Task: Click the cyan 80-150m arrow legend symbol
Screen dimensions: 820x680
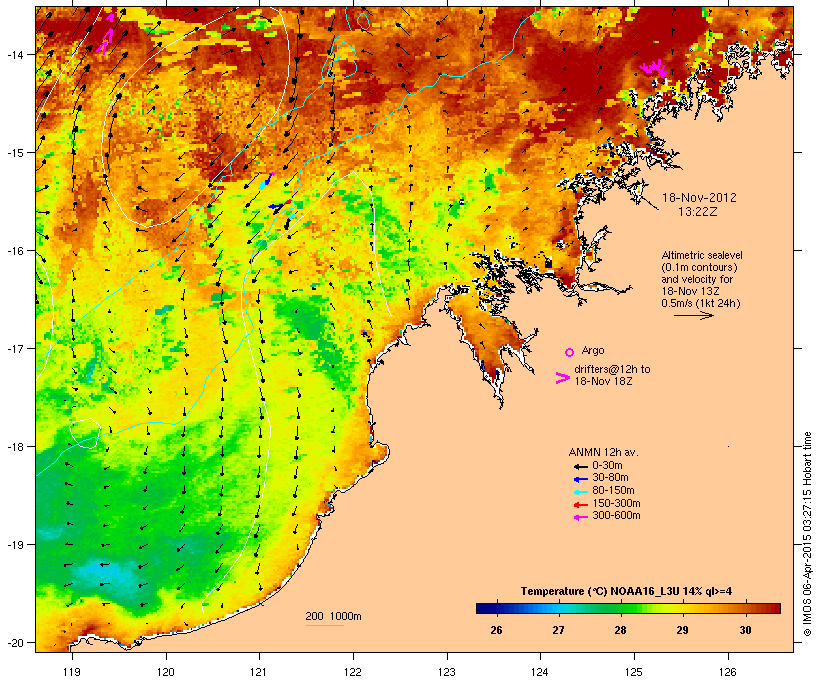Action: (x=580, y=492)
